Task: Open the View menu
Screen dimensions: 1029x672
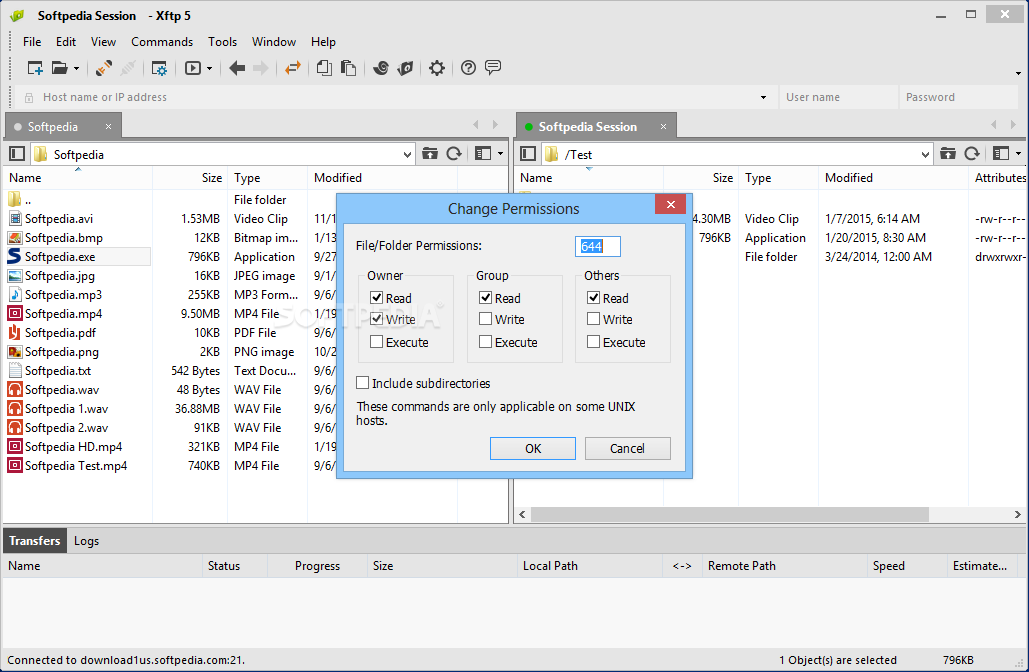Action: click(x=103, y=41)
